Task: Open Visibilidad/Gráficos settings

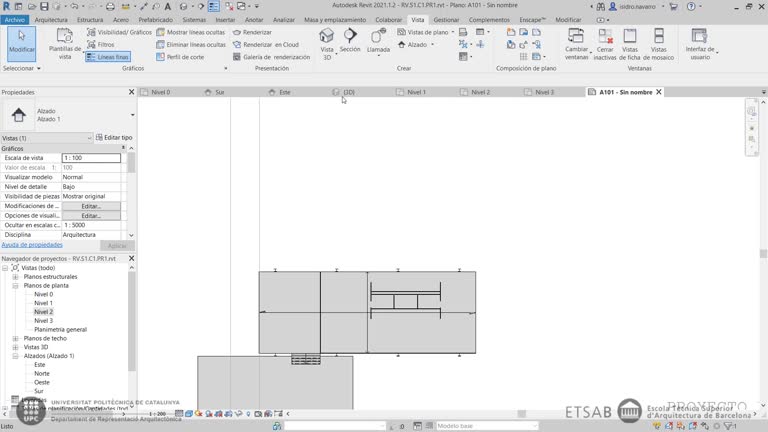Action: click(119, 32)
